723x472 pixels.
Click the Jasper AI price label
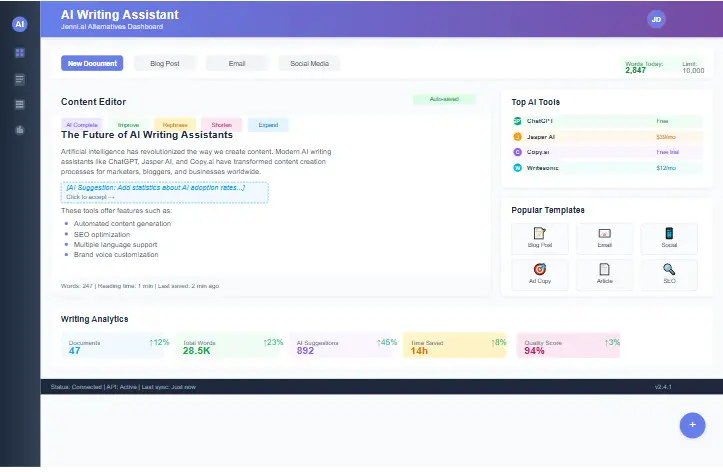tap(666, 137)
